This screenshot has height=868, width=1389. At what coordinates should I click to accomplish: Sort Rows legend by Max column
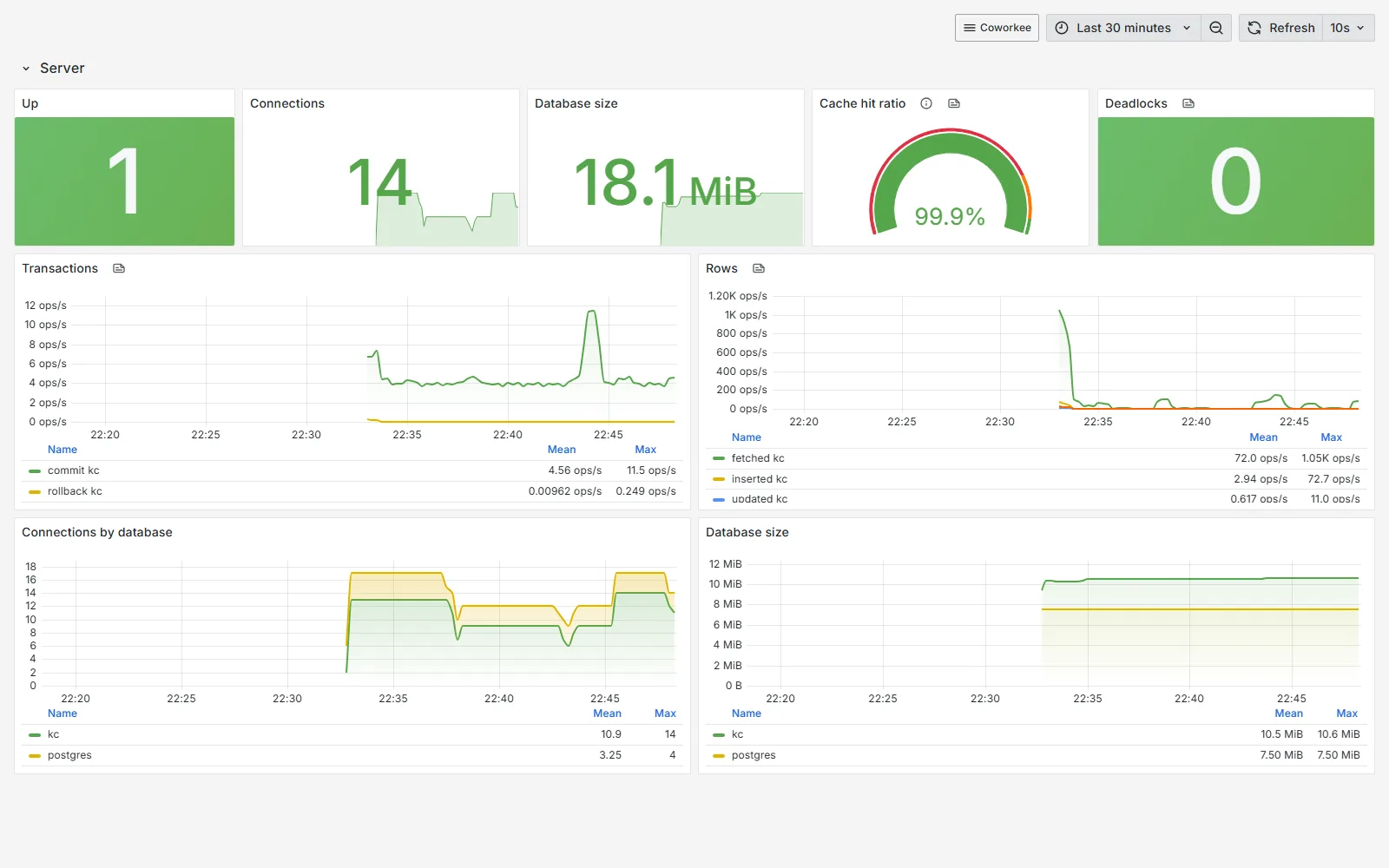(x=1331, y=437)
